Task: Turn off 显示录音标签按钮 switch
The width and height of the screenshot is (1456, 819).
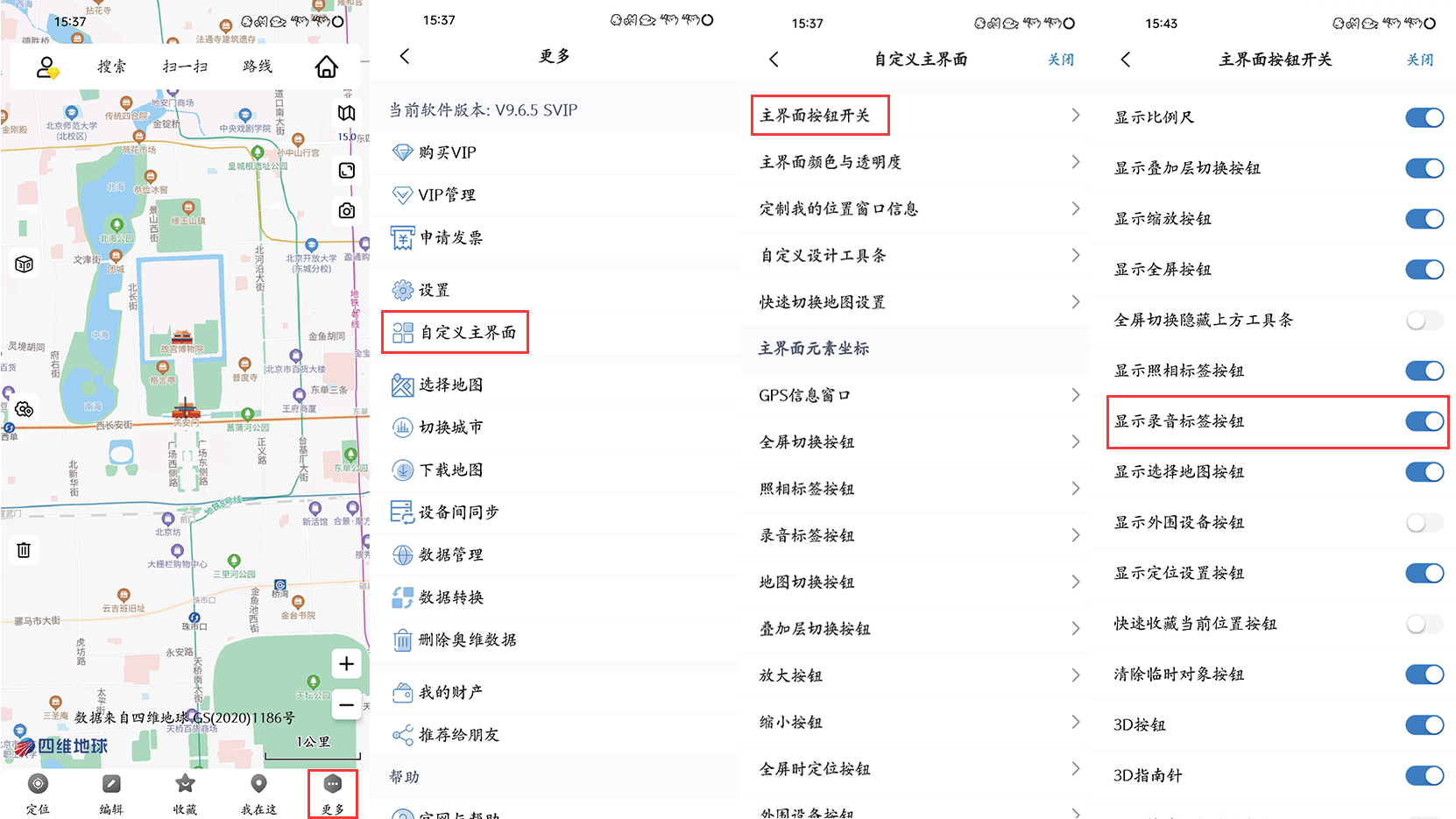Action: point(1424,421)
